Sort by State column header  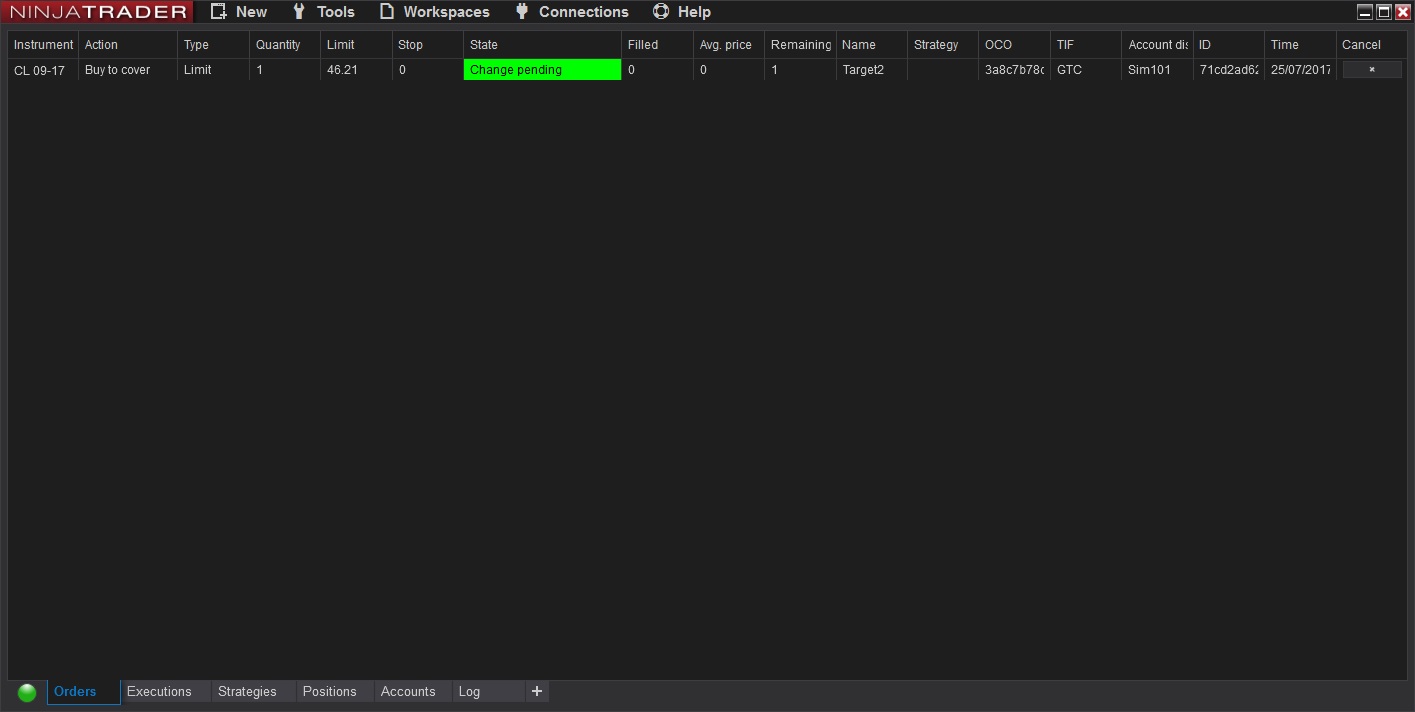[x=543, y=45]
